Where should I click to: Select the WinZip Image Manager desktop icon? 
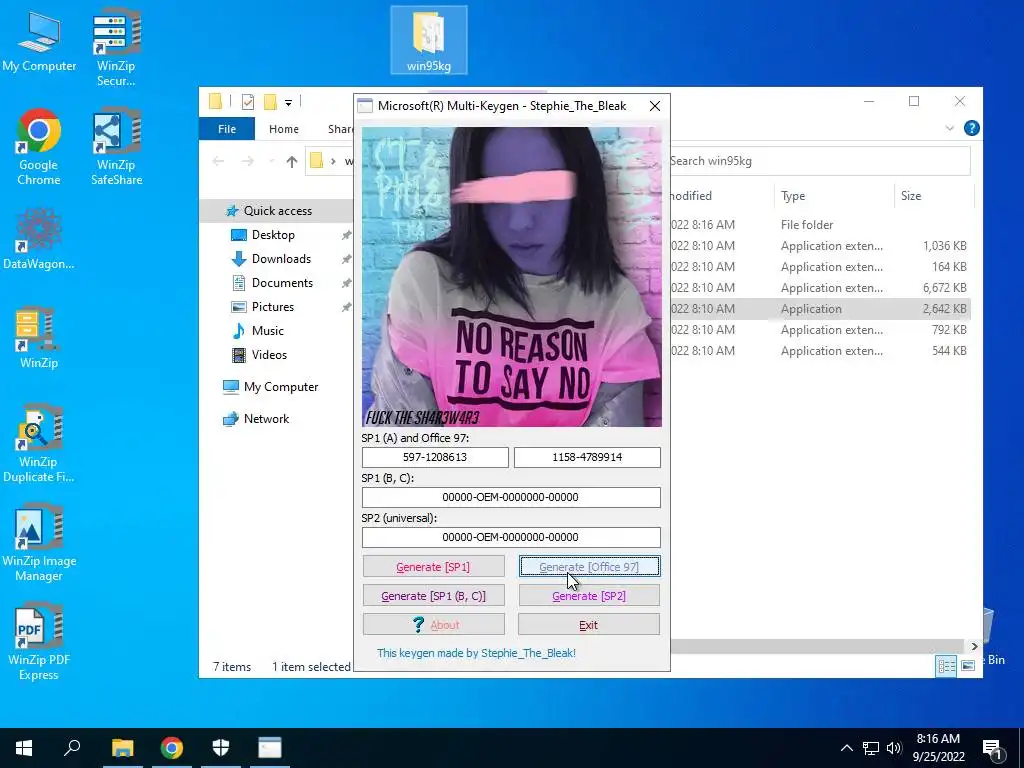[39, 543]
